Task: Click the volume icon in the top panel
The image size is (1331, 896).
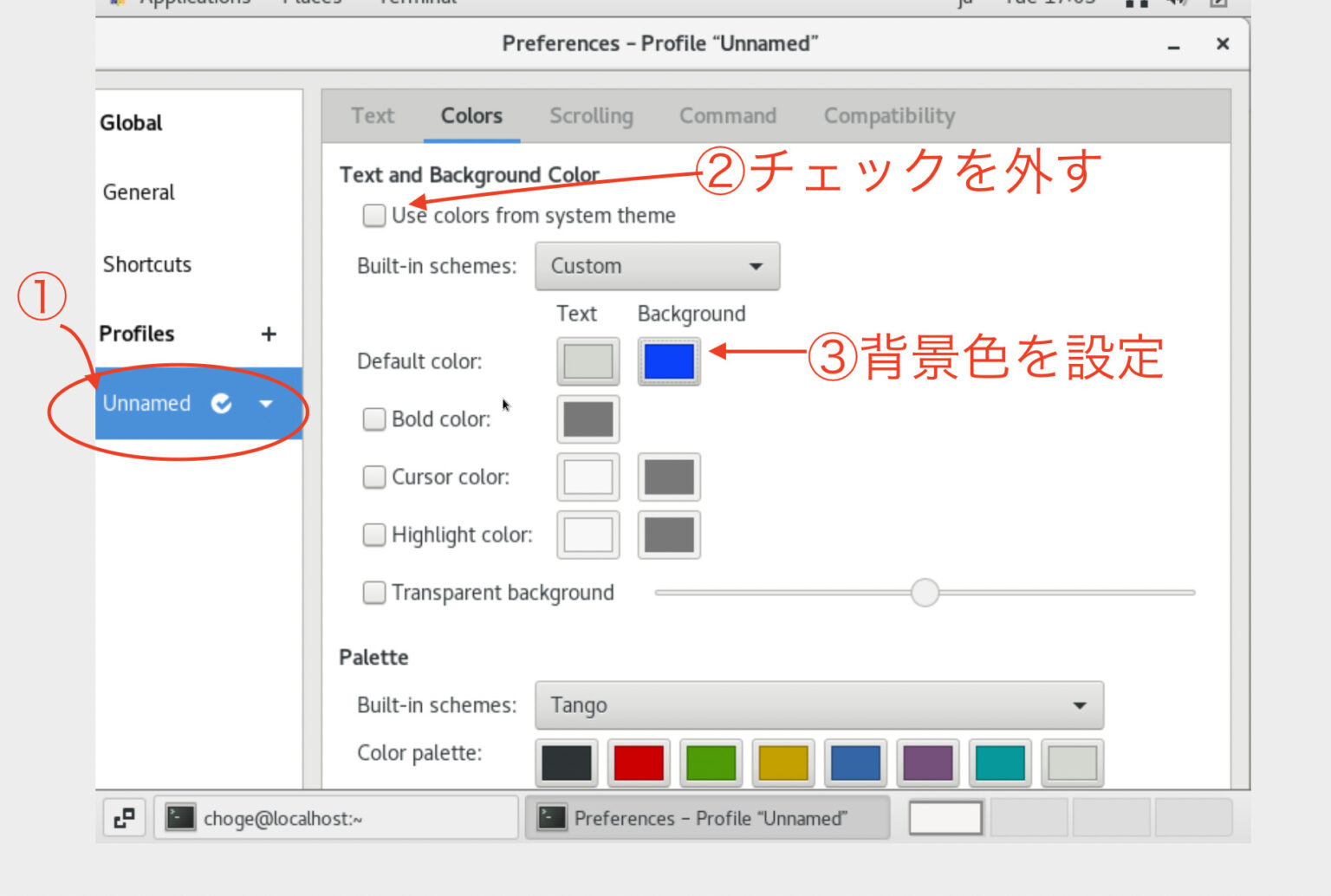Action: (x=1175, y=3)
